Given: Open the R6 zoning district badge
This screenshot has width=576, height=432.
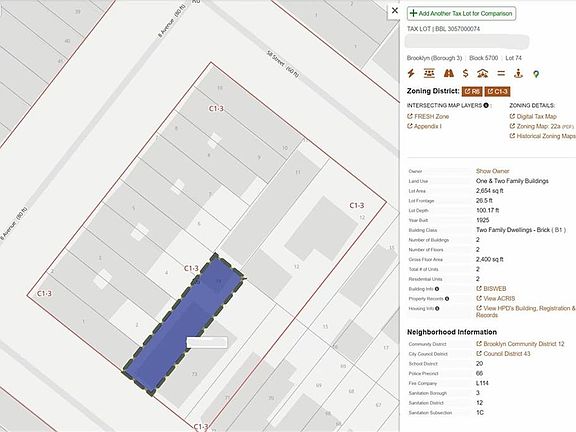Looking at the screenshot, I should [472, 91].
